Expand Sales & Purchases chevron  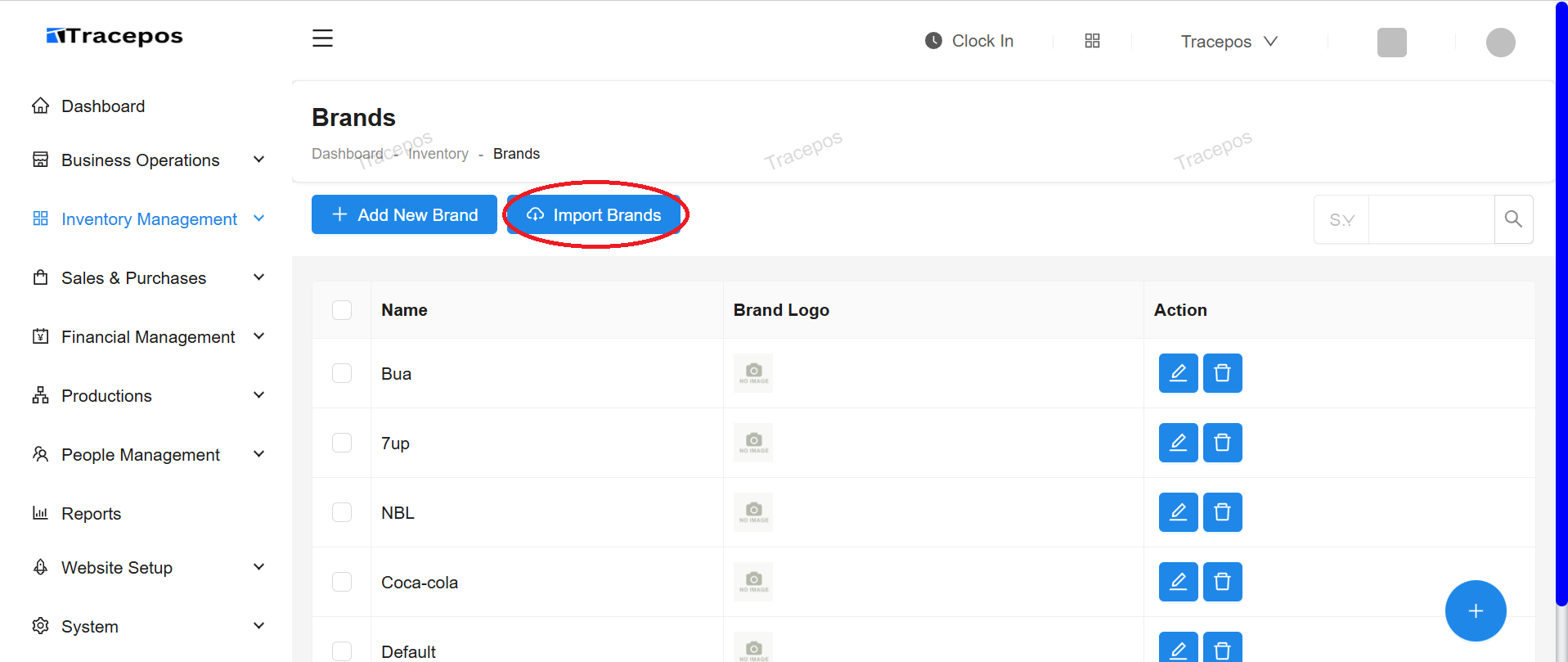point(258,277)
